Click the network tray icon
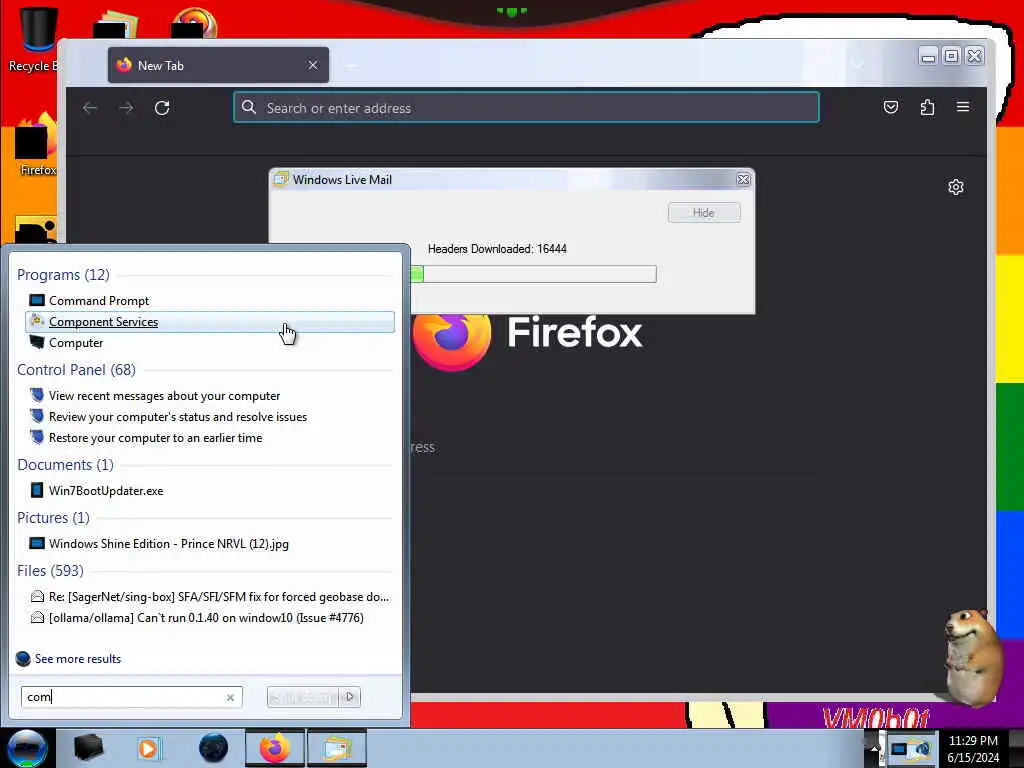Image resolution: width=1024 pixels, height=768 pixels. click(899, 749)
